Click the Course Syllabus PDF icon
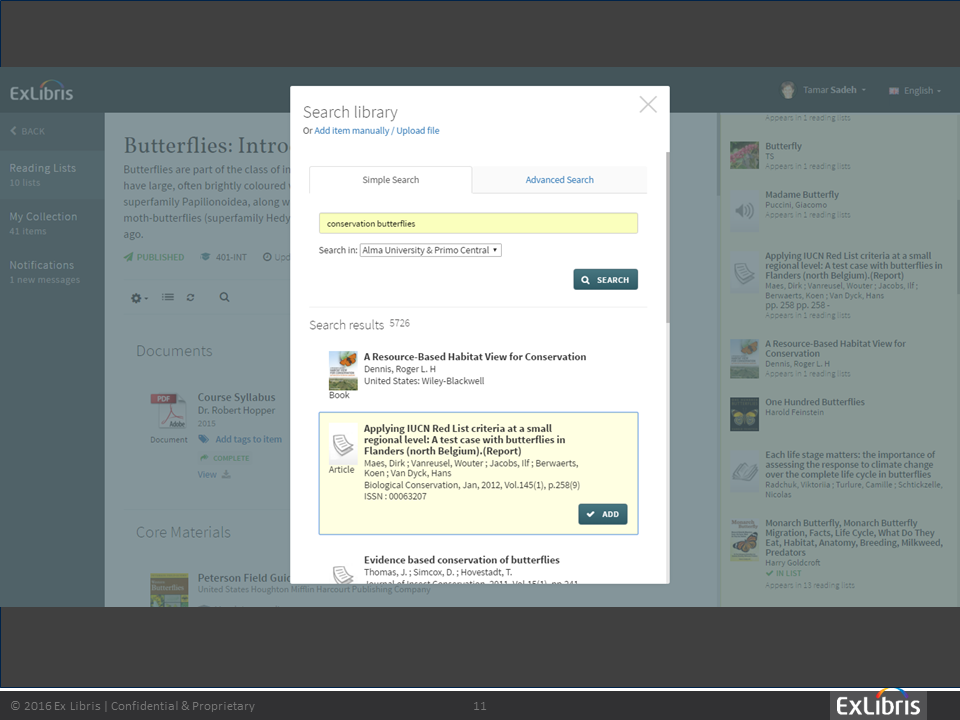 [168, 412]
